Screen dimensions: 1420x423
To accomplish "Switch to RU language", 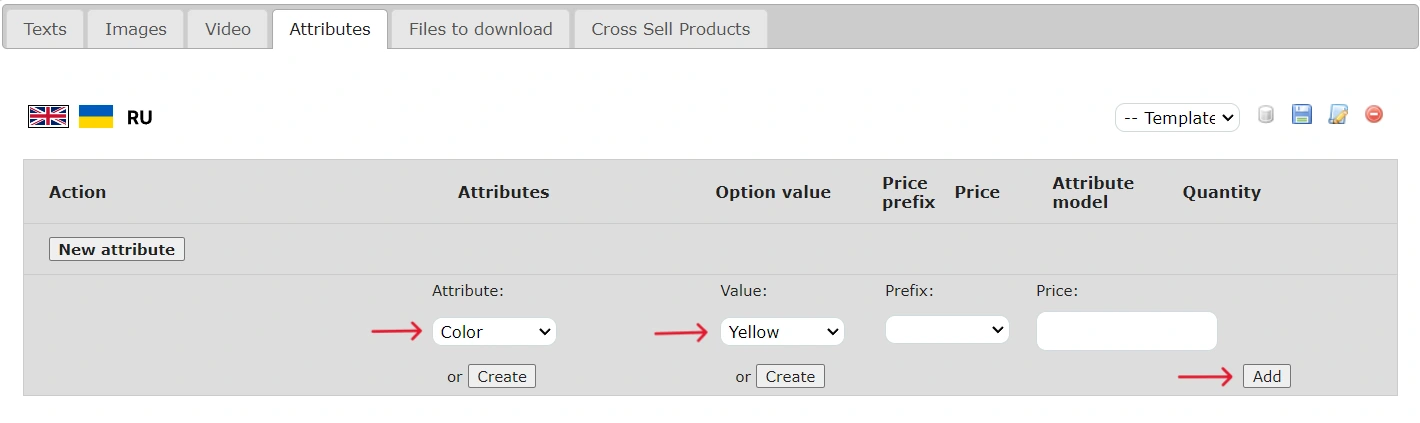I will click(140, 118).
